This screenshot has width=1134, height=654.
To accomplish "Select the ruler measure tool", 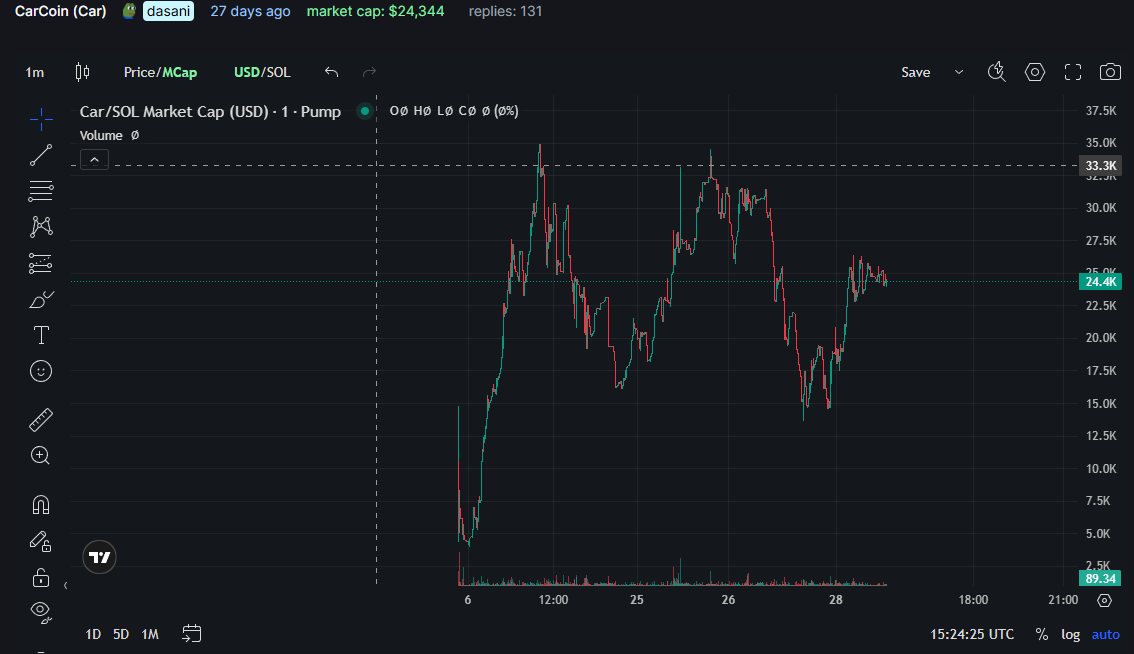I will (x=41, y=420).
